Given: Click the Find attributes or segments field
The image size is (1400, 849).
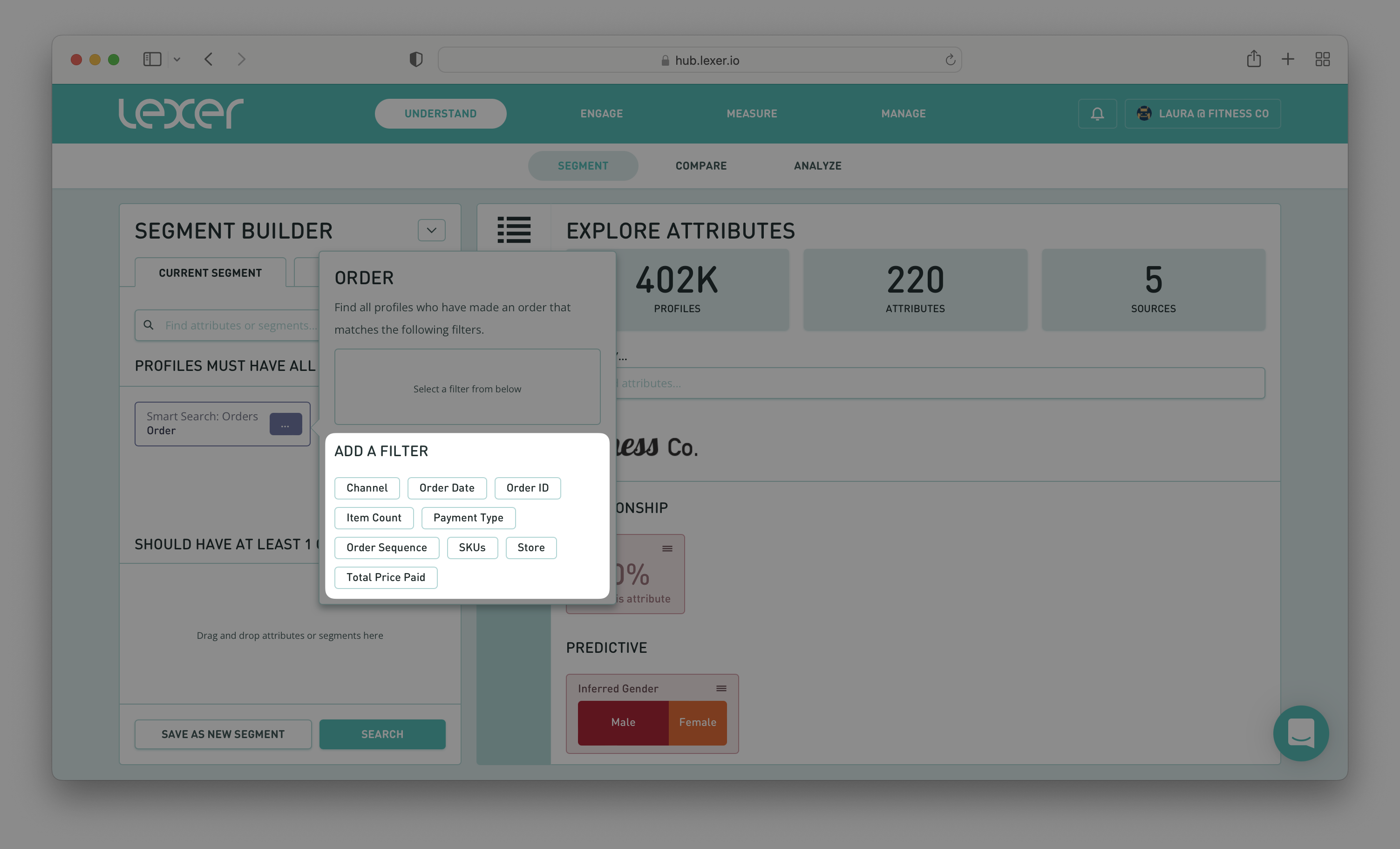Looking at the screenshot, I should click(238, 325).
